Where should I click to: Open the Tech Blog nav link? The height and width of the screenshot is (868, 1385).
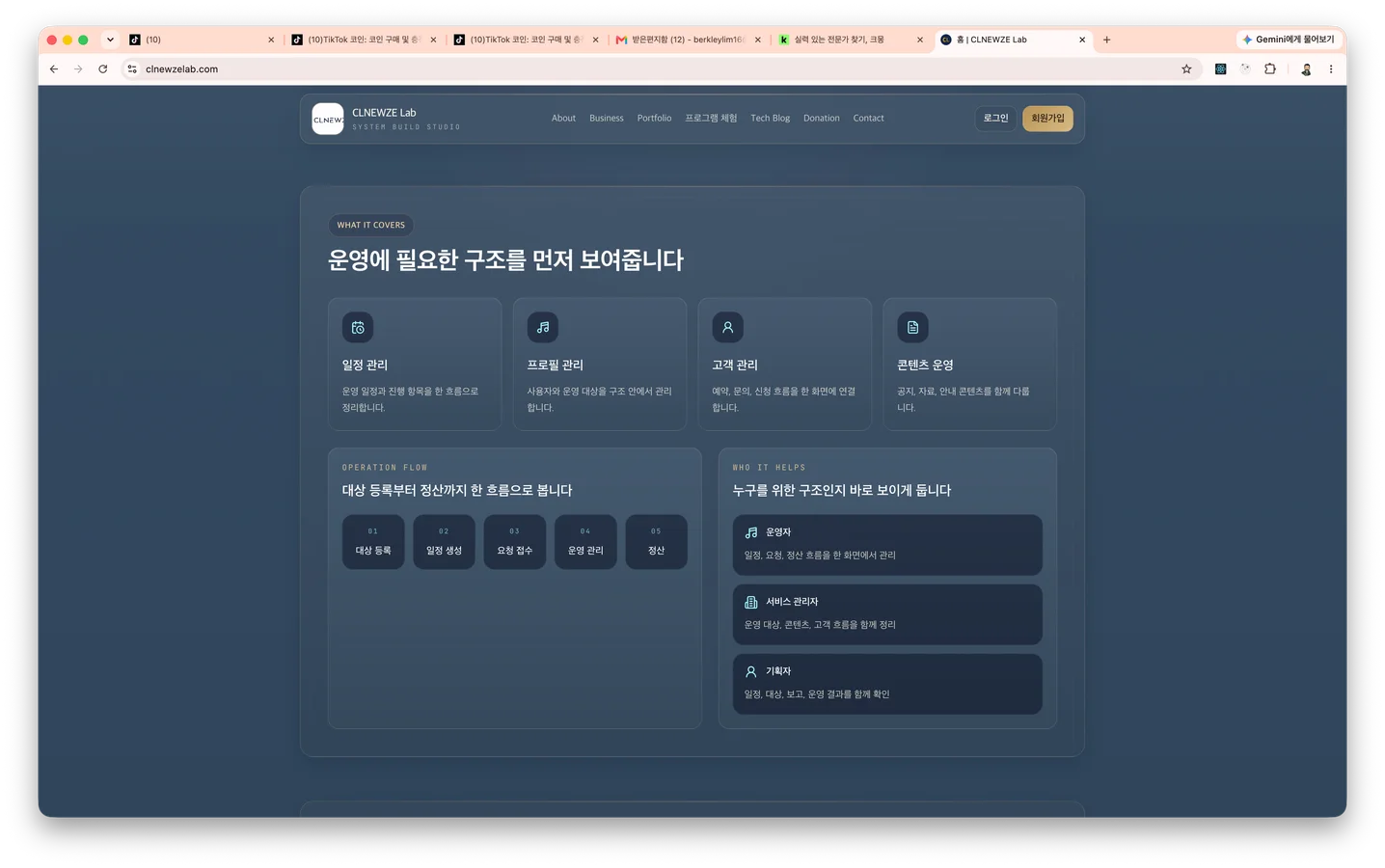770,119
